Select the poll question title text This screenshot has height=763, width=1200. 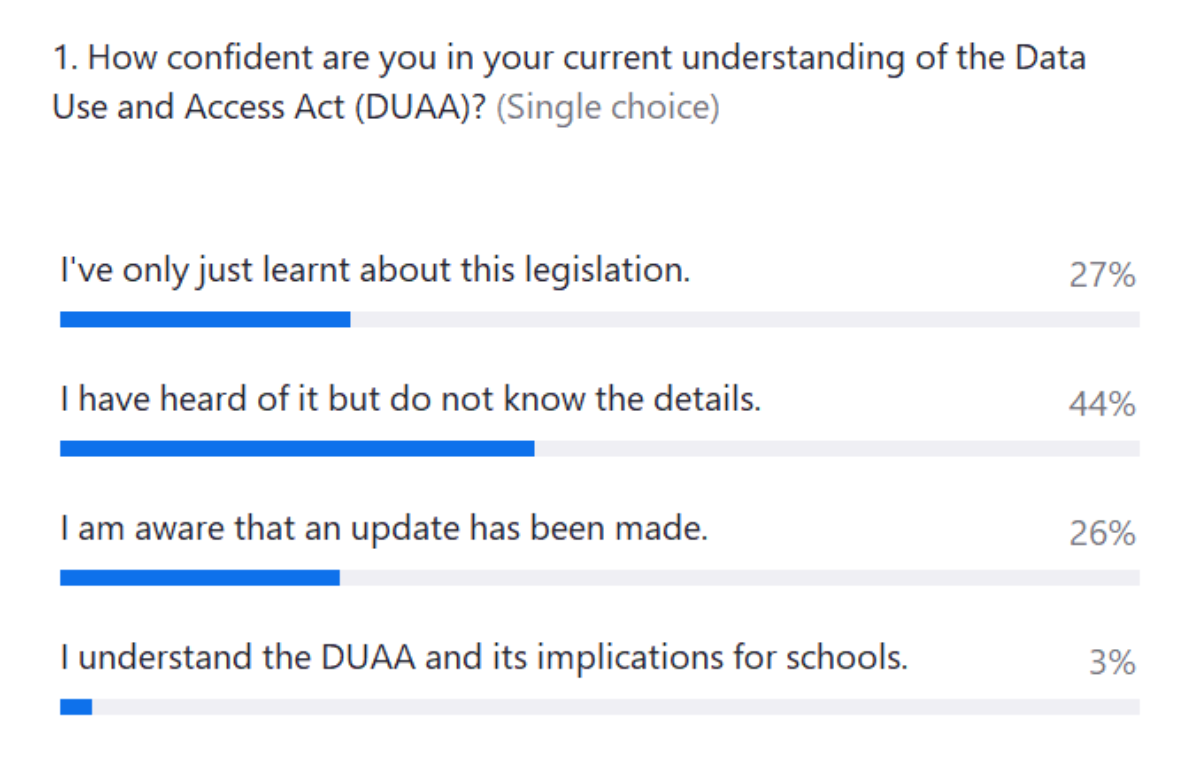pyautogui.click(x=568, y=82)
